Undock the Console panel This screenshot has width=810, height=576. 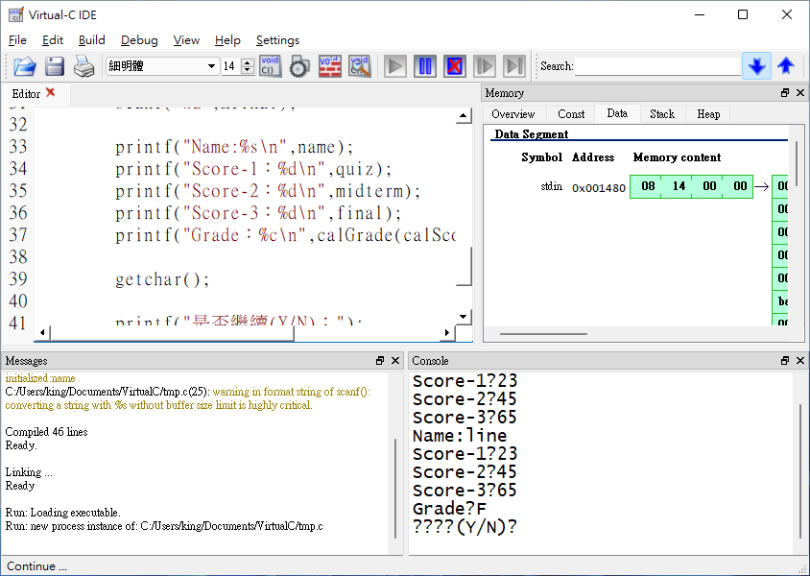pyautogui.click(x=785, y=361)
